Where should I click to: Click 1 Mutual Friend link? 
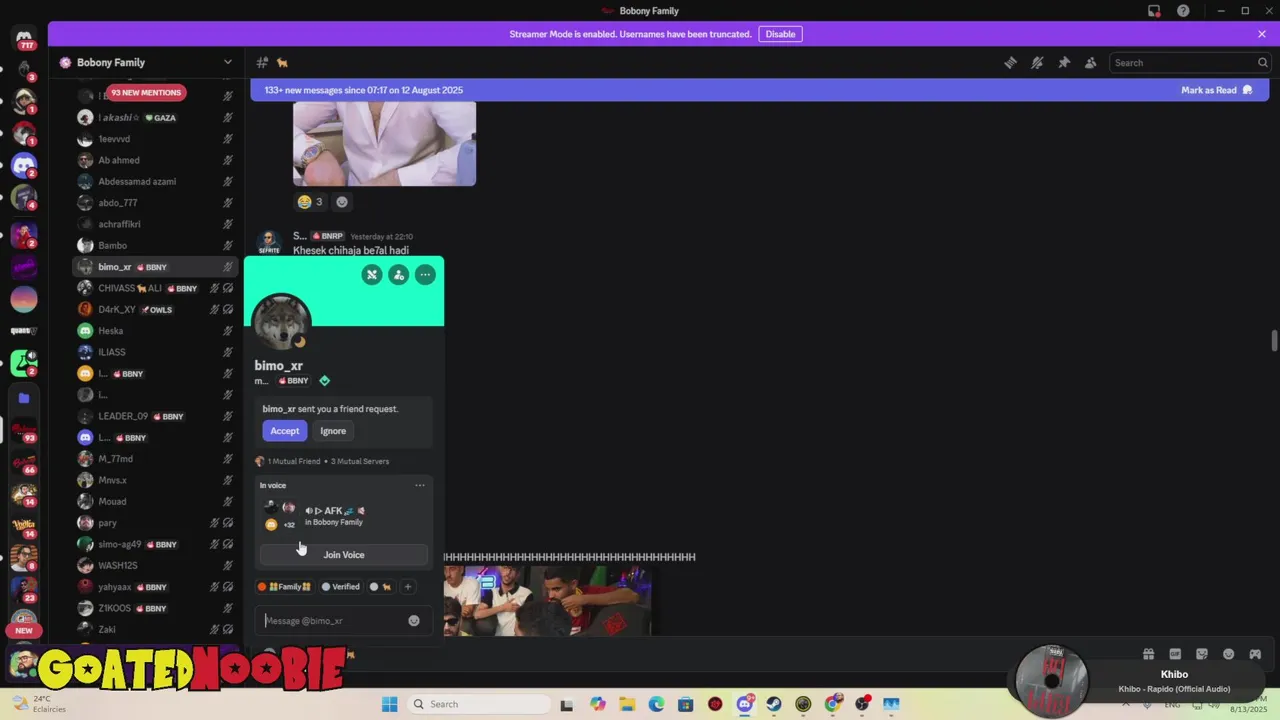click(x=293, y=461)
